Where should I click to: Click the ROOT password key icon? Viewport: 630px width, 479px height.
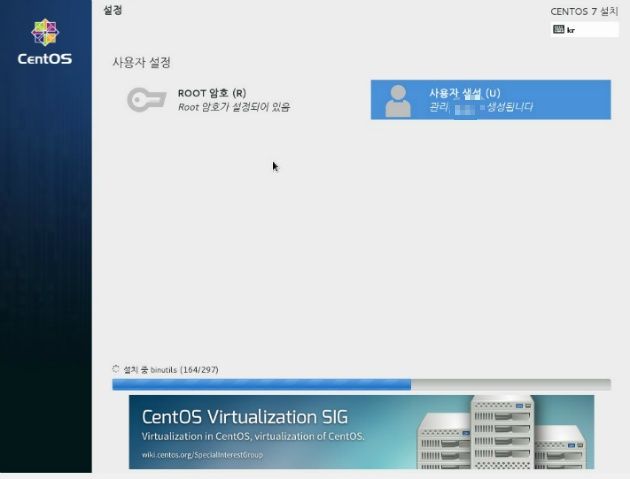click(147, 99)
